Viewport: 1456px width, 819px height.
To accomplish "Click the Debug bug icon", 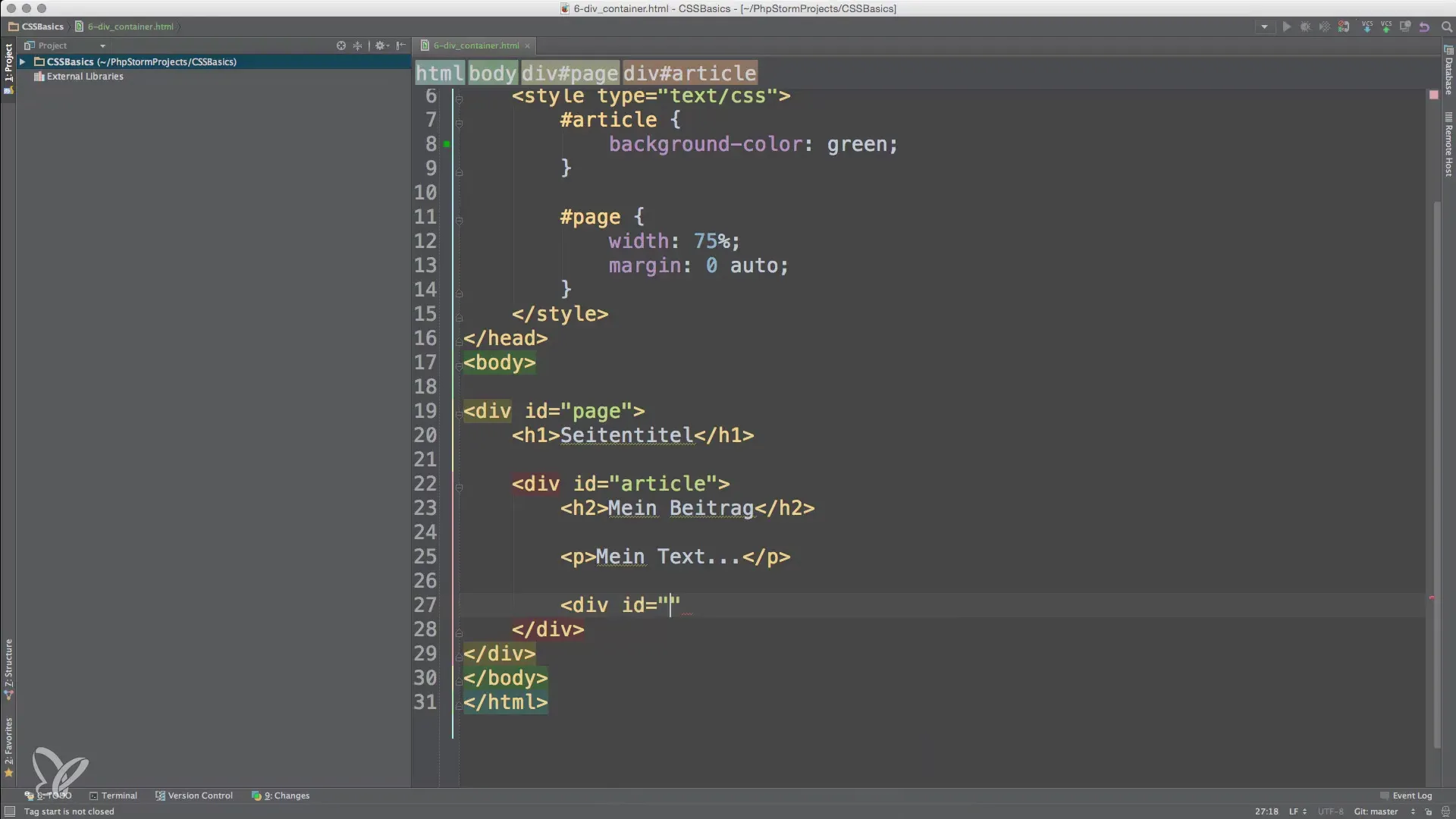I will (1305, 27).
